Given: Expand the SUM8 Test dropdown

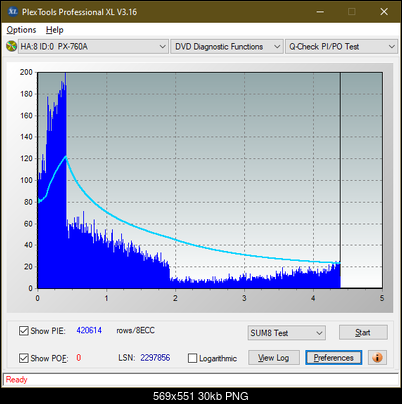Looking at the screenshot, I should [287, 333].
